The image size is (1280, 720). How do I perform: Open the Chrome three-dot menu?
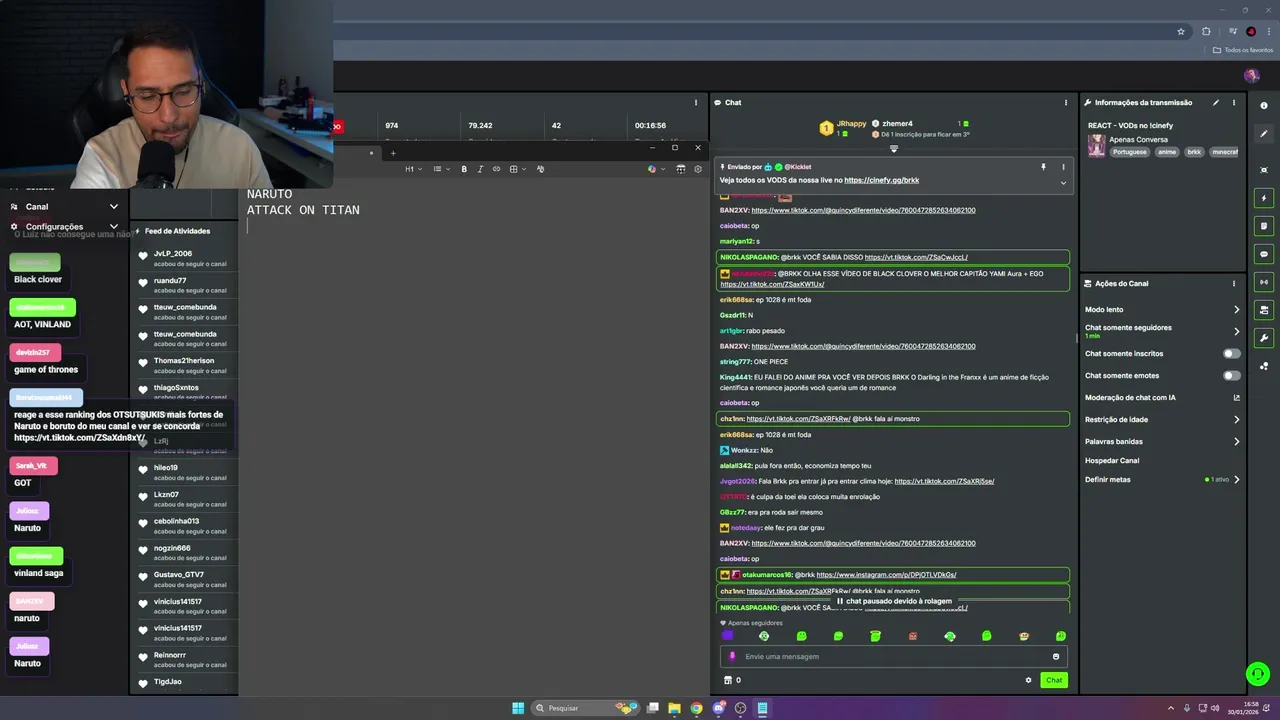tap(1268, 31)
